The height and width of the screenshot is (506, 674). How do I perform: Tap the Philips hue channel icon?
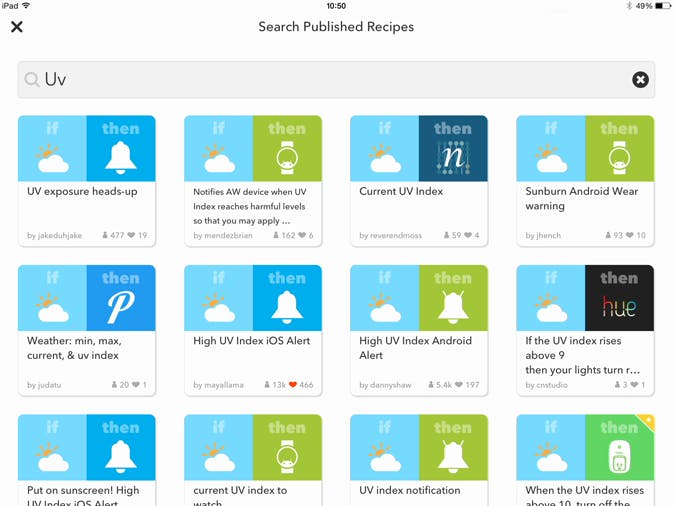point(619,307)
